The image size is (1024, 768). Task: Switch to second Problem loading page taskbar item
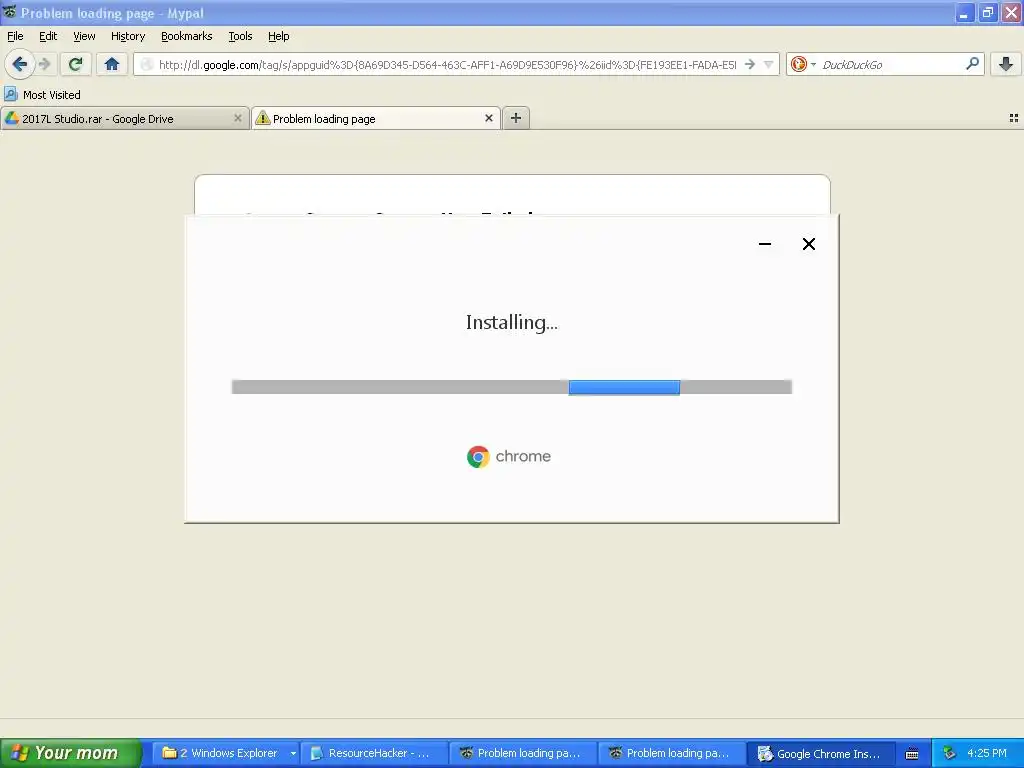(673, 753)
